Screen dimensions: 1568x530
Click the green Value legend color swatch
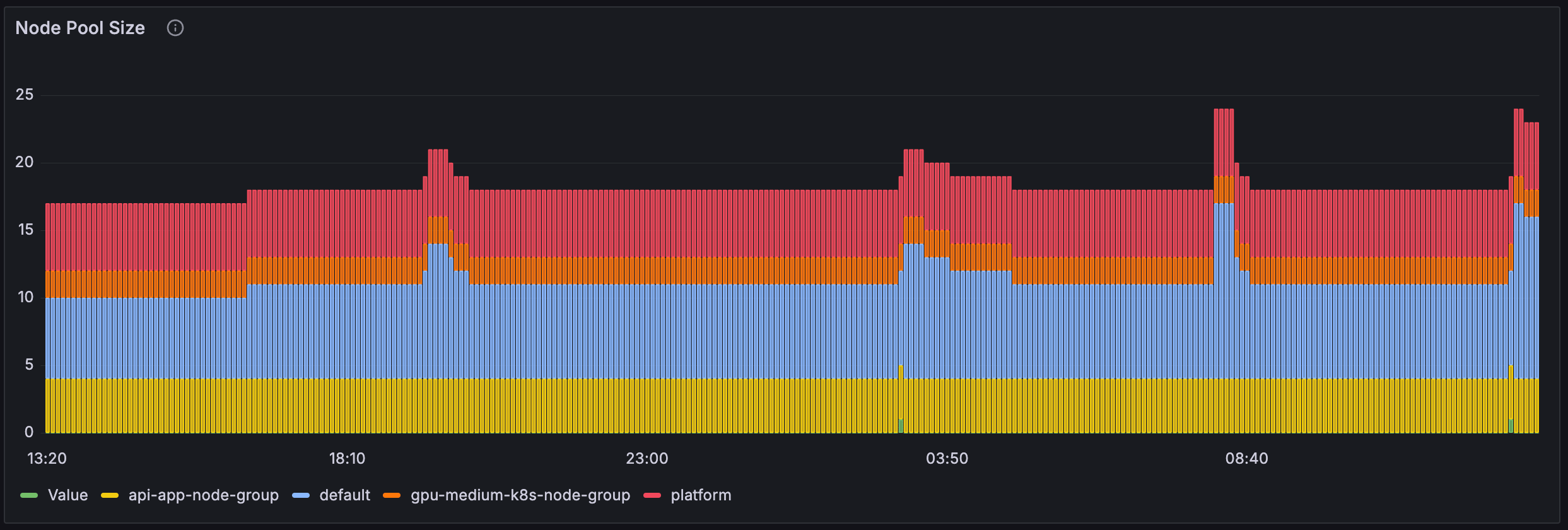(x=29, y=495)
